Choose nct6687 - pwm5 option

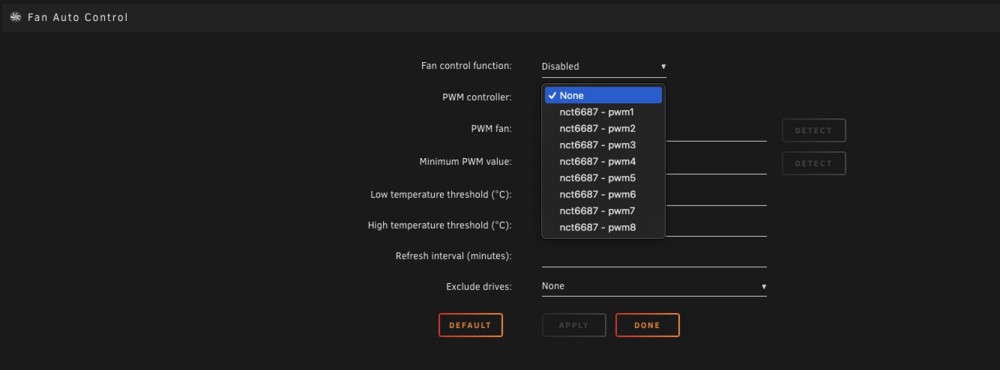(x=603, y=178)
